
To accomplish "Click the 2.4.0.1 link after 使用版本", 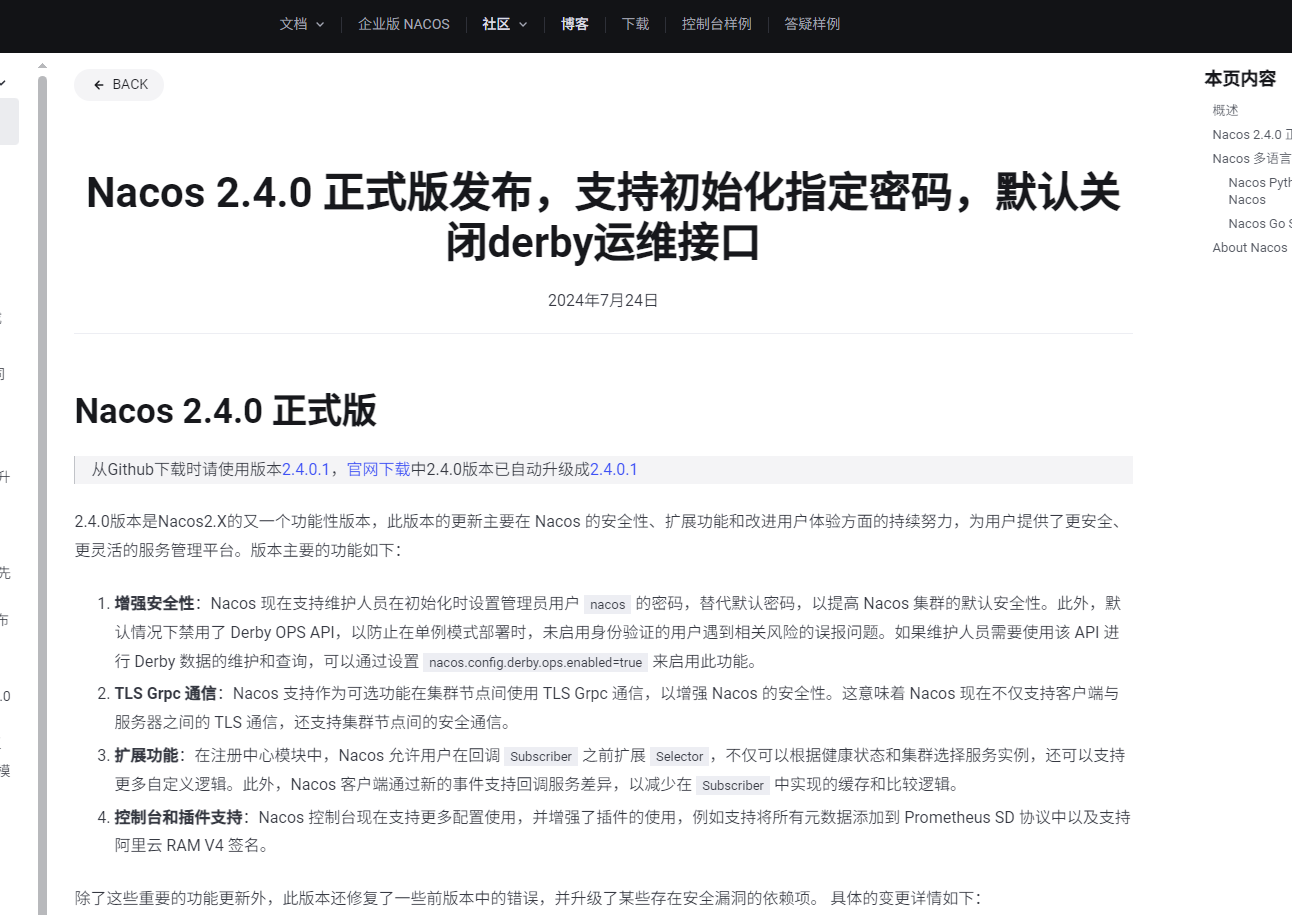I will pos(306,469).
